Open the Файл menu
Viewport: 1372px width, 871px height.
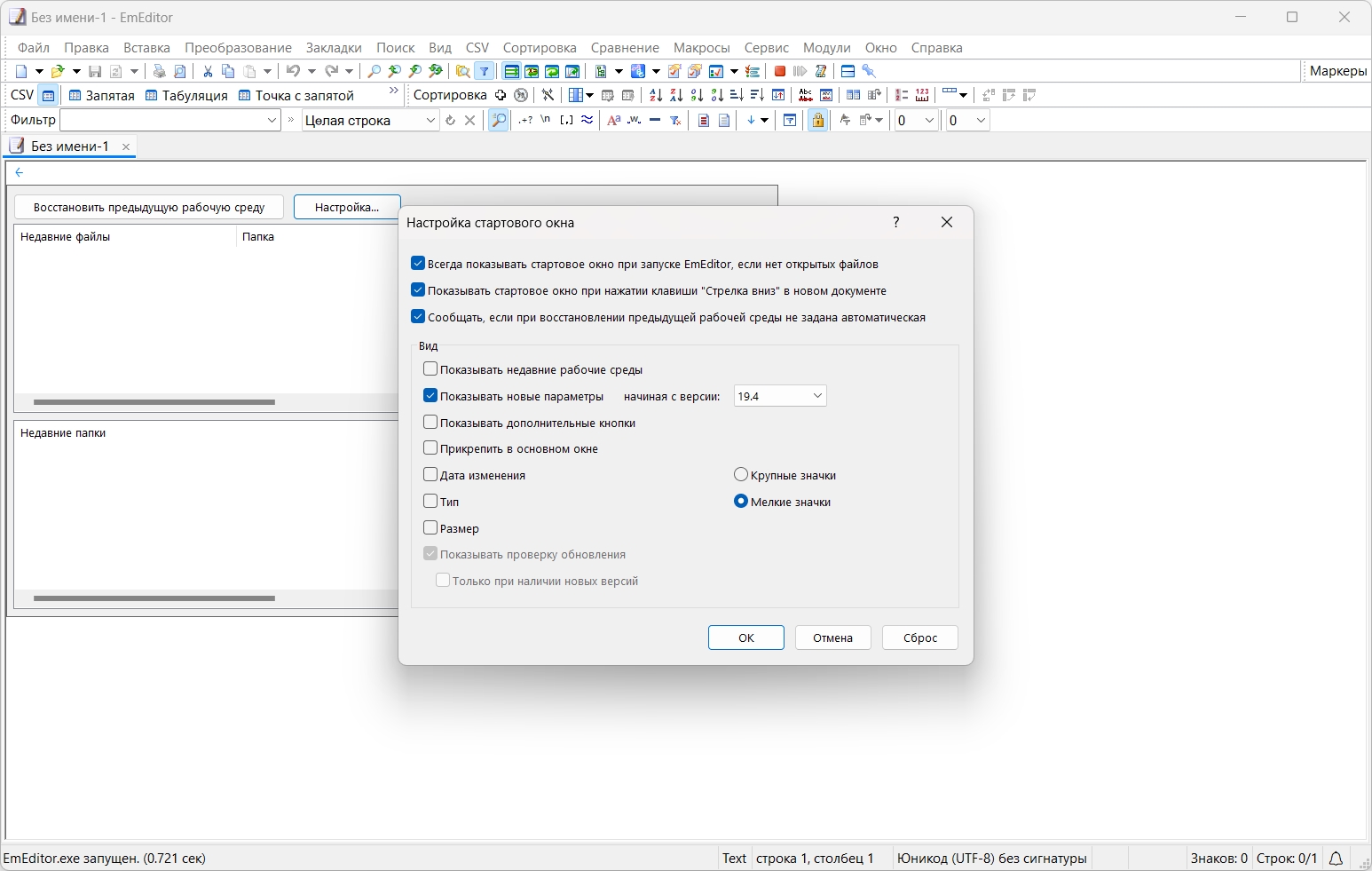[34, 48]
